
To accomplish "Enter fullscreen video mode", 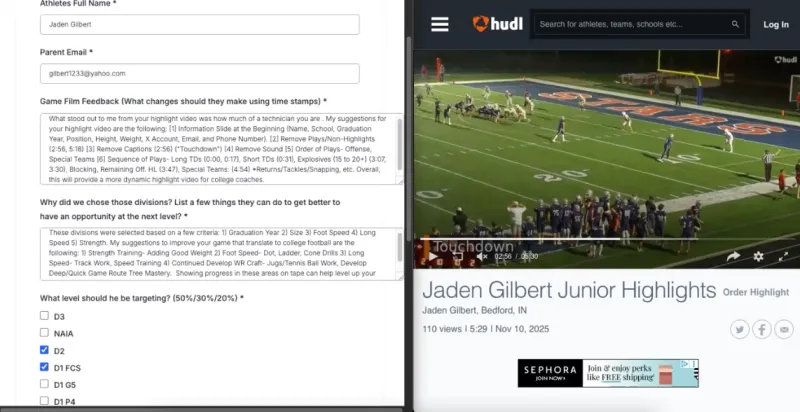I will [783, 256].
